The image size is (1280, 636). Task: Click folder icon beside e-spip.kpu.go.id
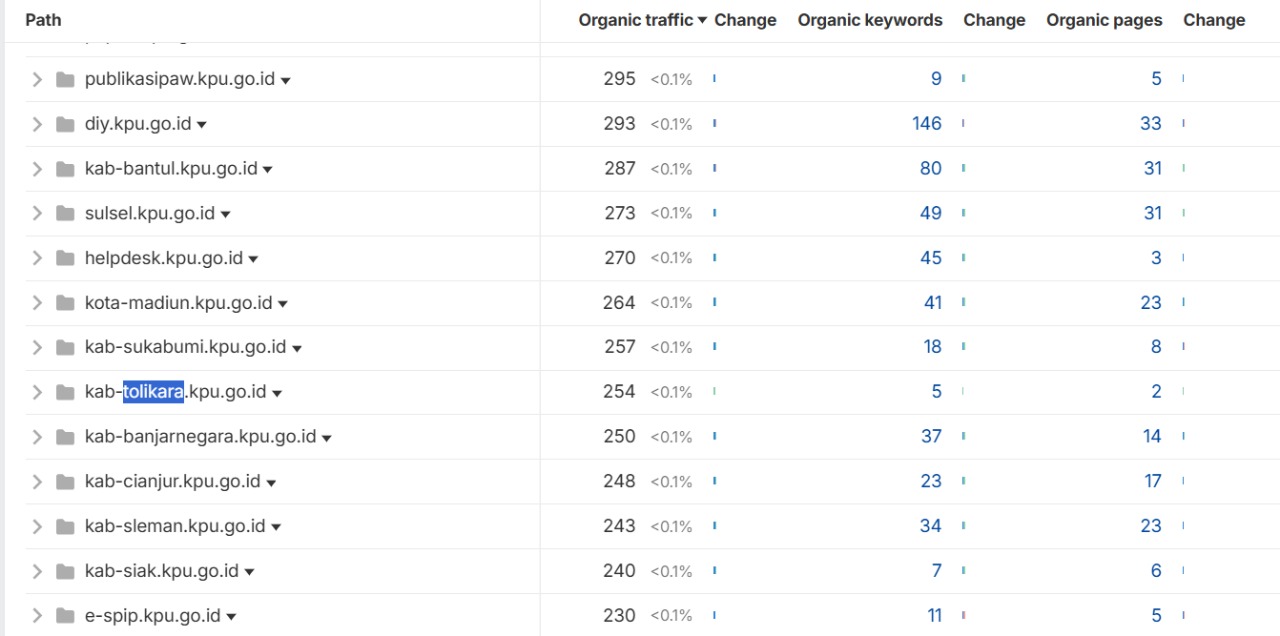click(x=66, y=616)
